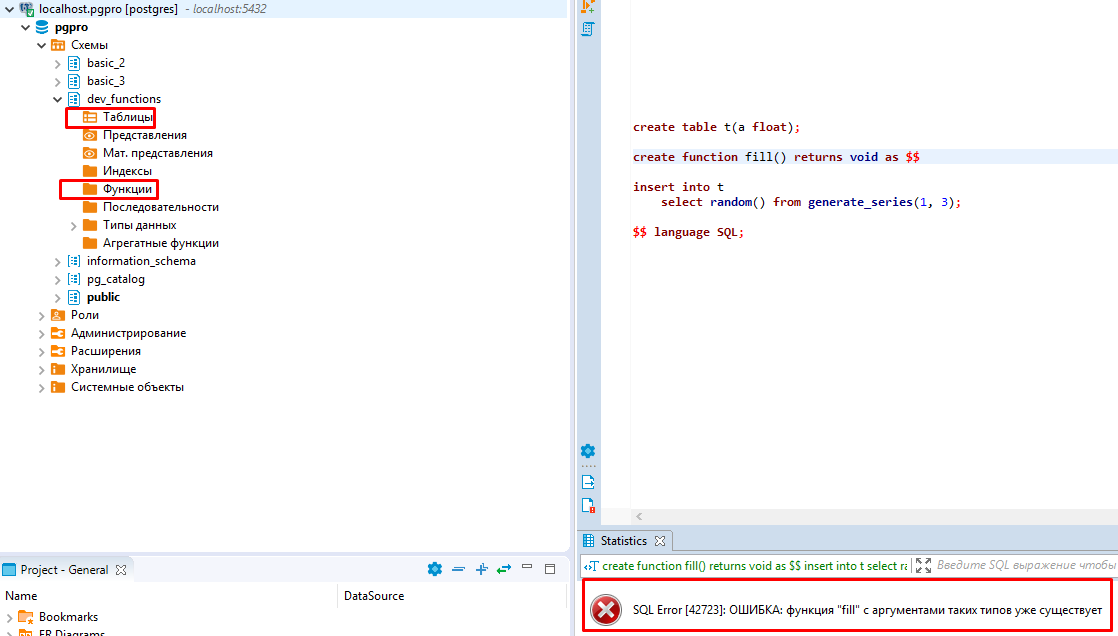
Task: Click the query text icon before the green SQL text
Action: point(590,566)
